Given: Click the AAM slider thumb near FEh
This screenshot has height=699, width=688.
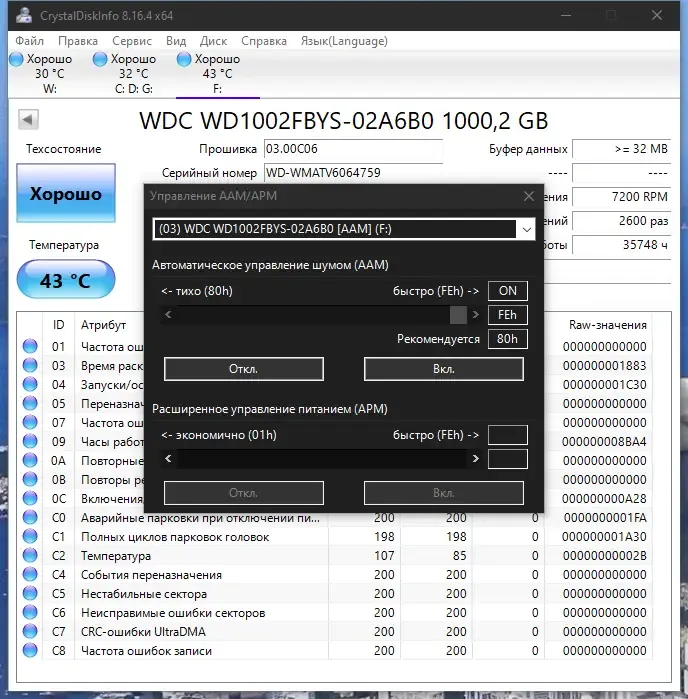Looking at the screenshot, I should pyautogui.click(x=458, y=315).
